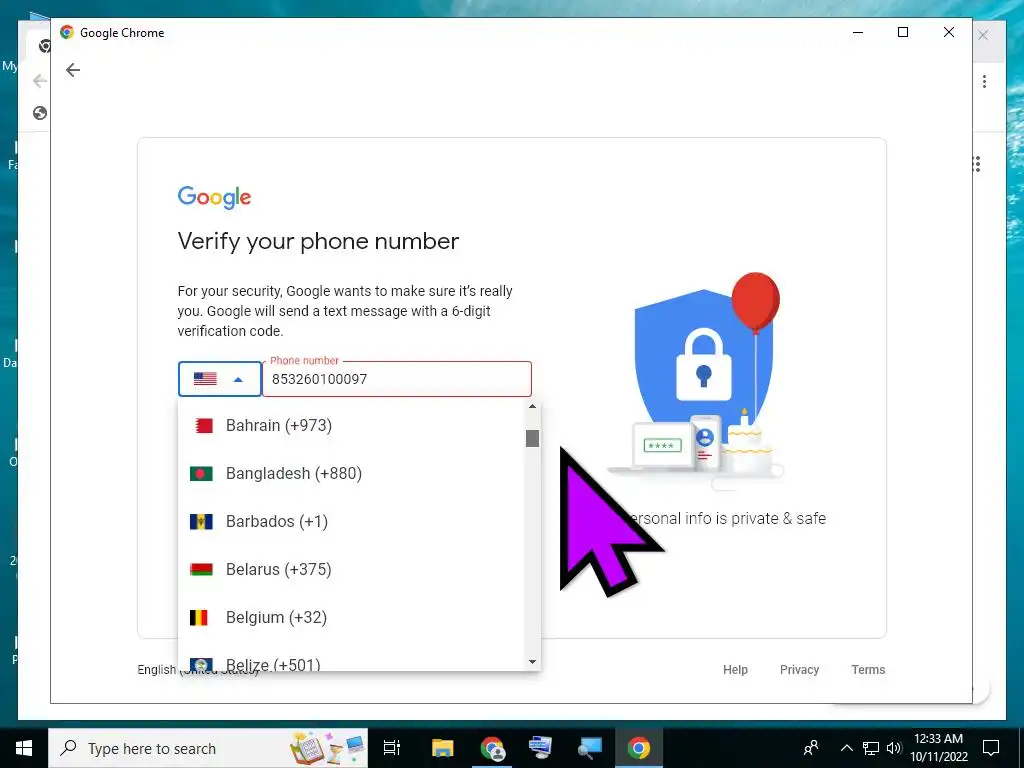1024x768 pixels.
Task: Click the Belgium flag icon
Action: click(199, 617)
